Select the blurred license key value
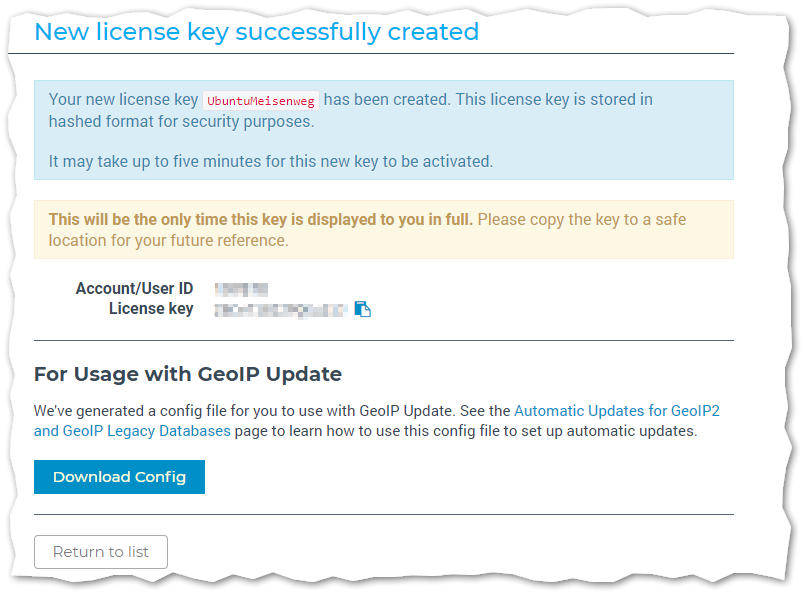This screenshot has width=804, height=594. click(280, 310)
